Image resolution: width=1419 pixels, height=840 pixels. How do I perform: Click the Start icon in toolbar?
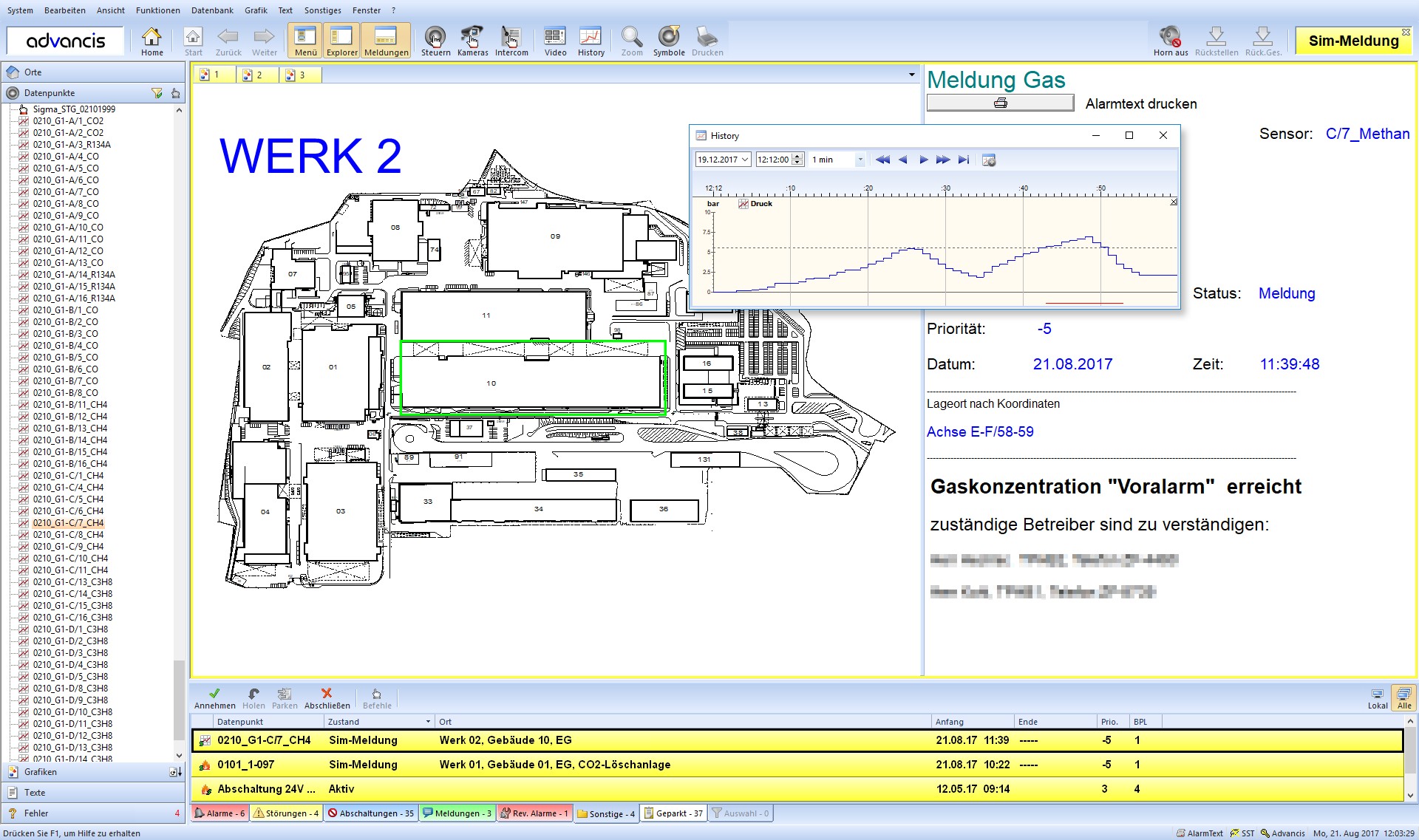click(x=193, y=41)
